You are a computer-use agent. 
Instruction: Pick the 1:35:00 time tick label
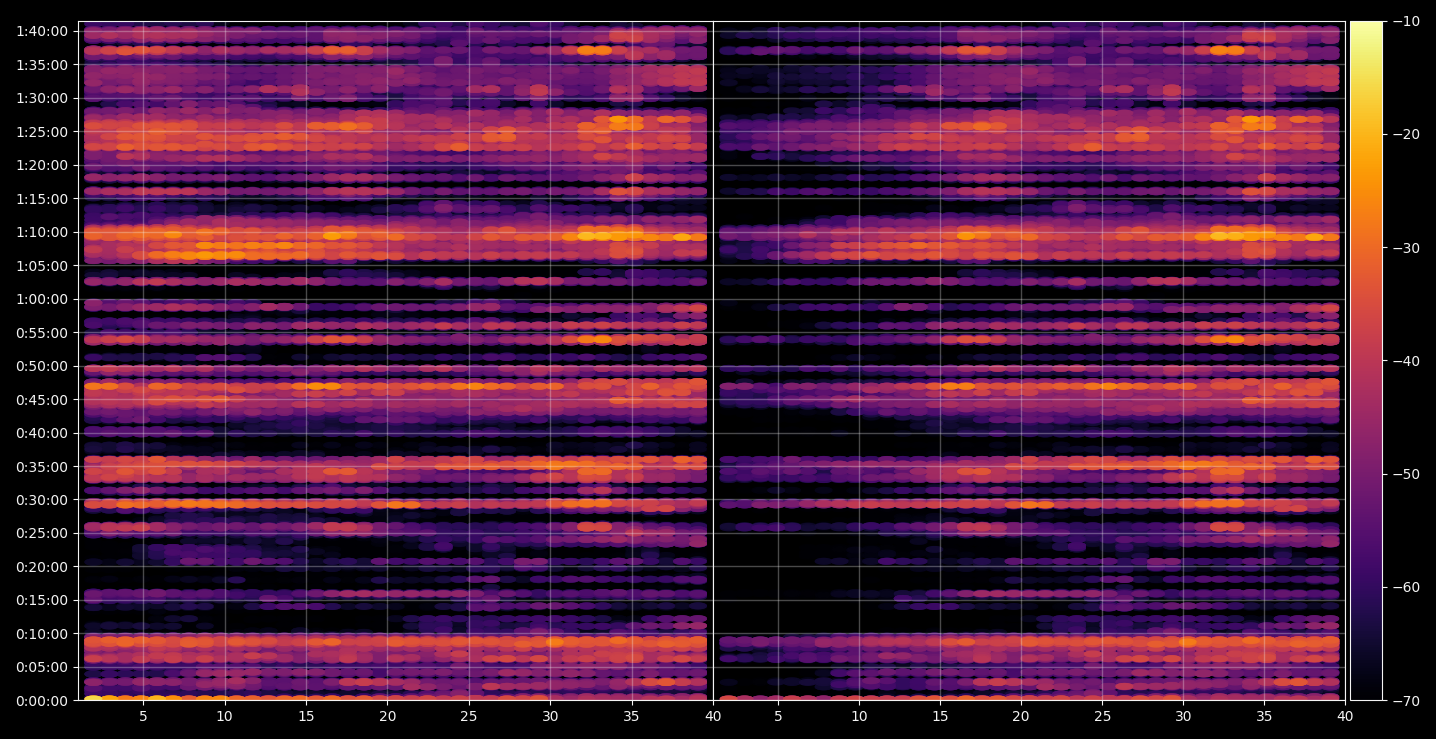42,64
